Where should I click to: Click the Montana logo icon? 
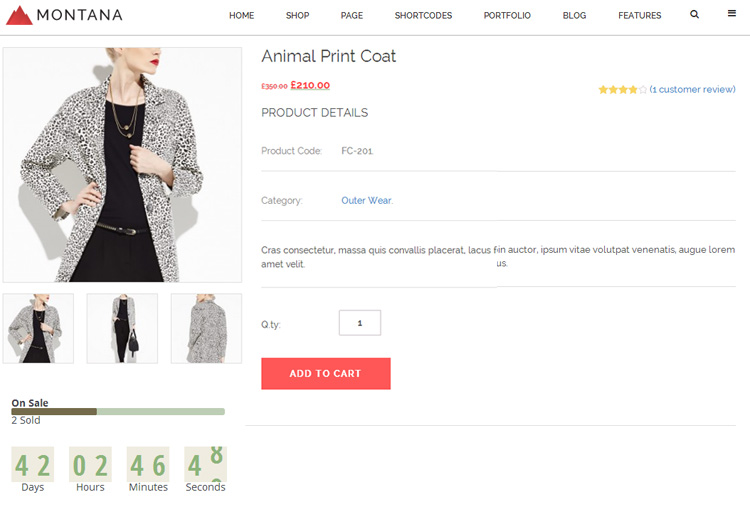pos(19,15)
